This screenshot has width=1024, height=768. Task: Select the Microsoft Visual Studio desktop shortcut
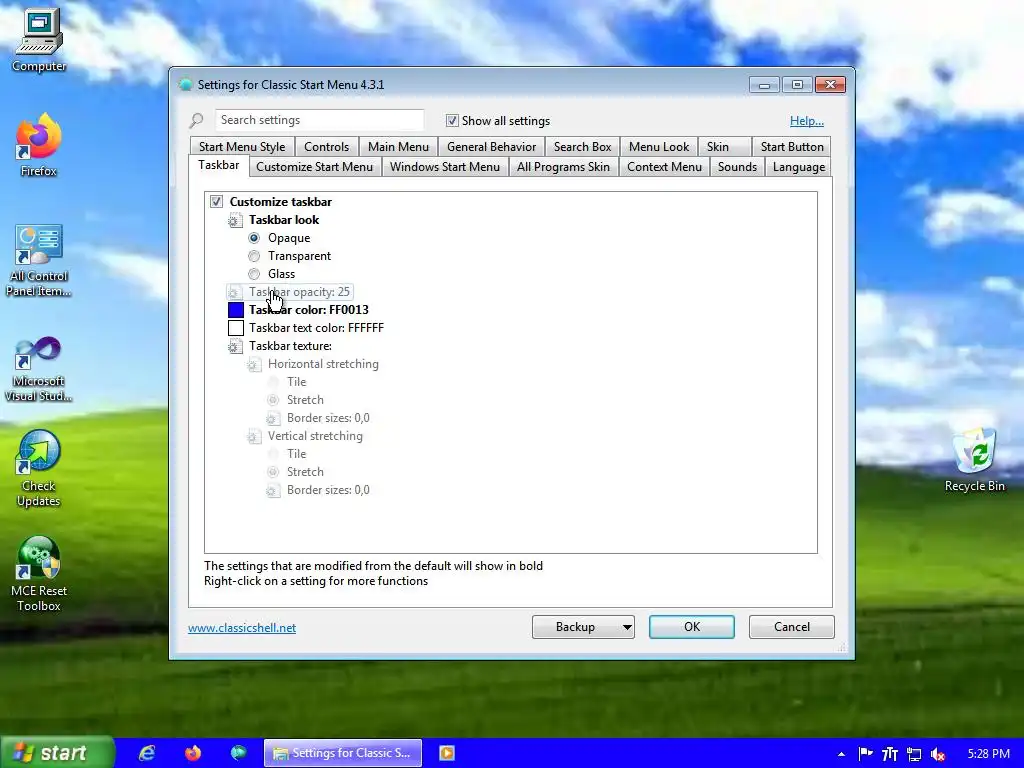coord(39,369)
